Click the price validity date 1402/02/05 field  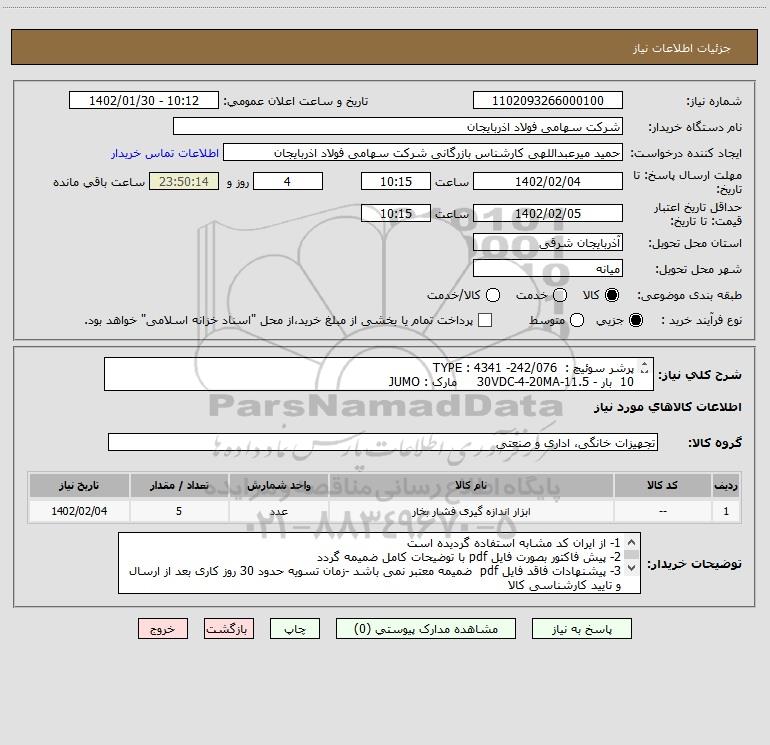(548, 213)
